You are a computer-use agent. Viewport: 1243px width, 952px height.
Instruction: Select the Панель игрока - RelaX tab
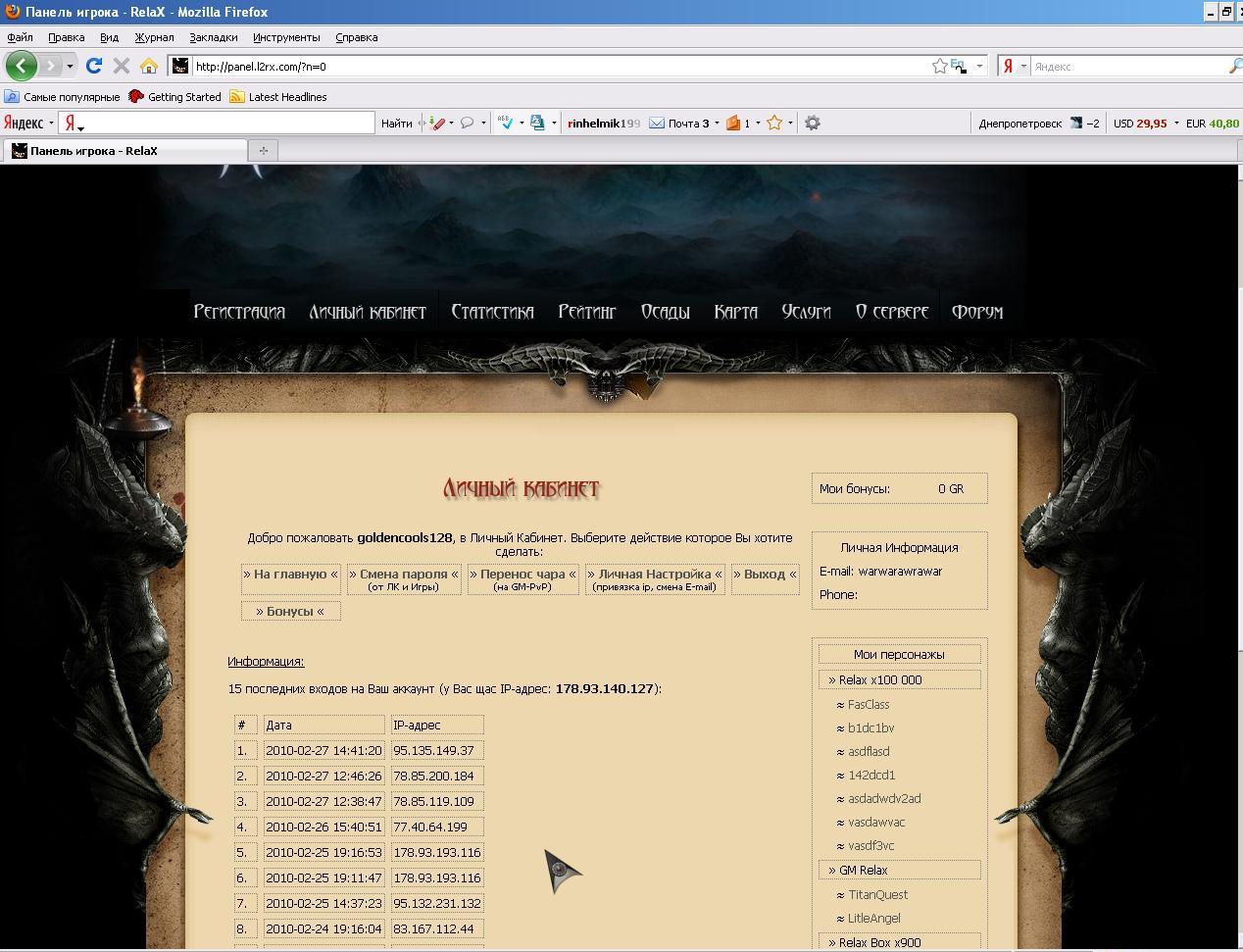tap(125, 150)
